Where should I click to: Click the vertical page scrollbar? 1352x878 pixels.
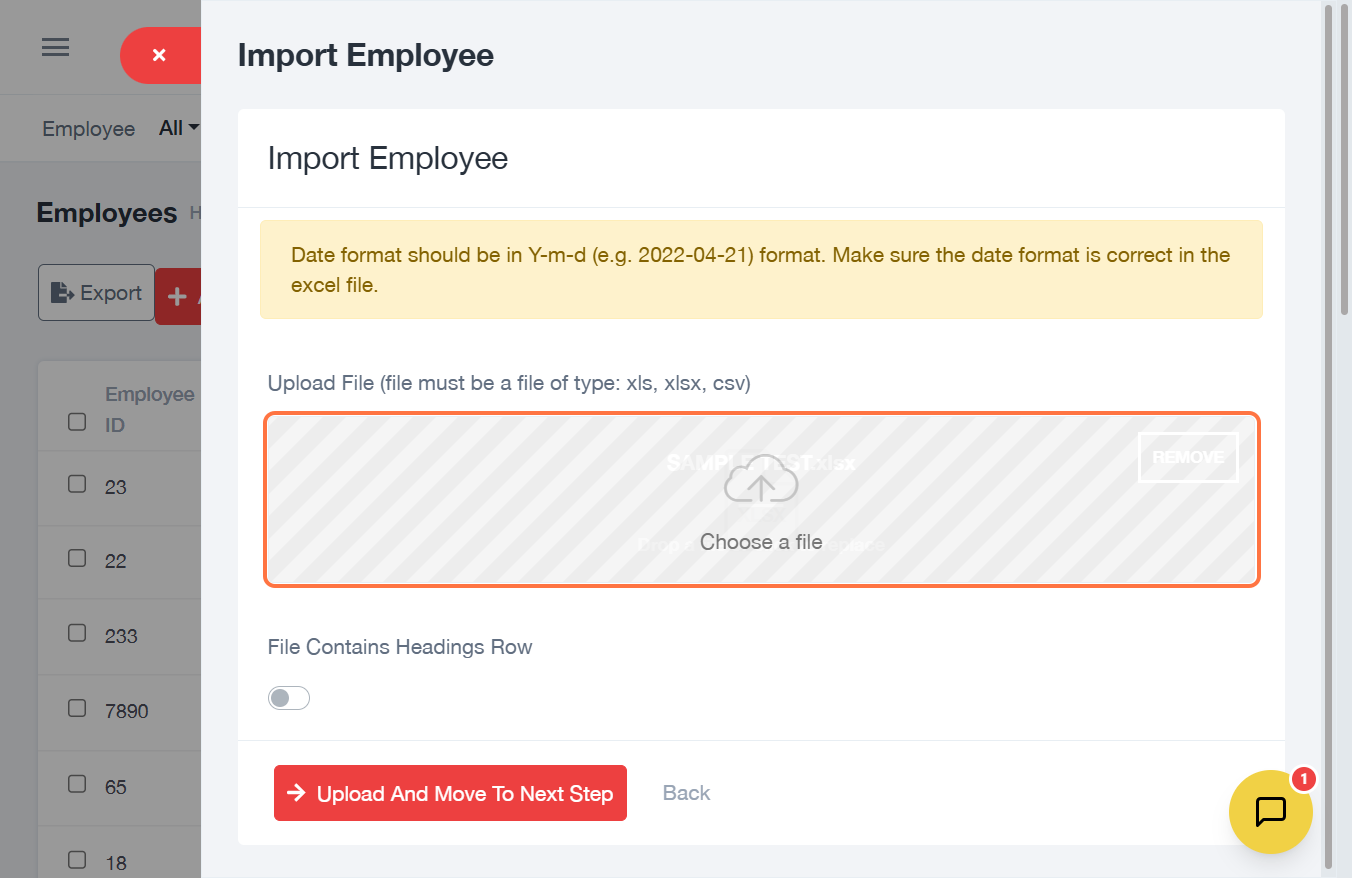[1329, 160]
